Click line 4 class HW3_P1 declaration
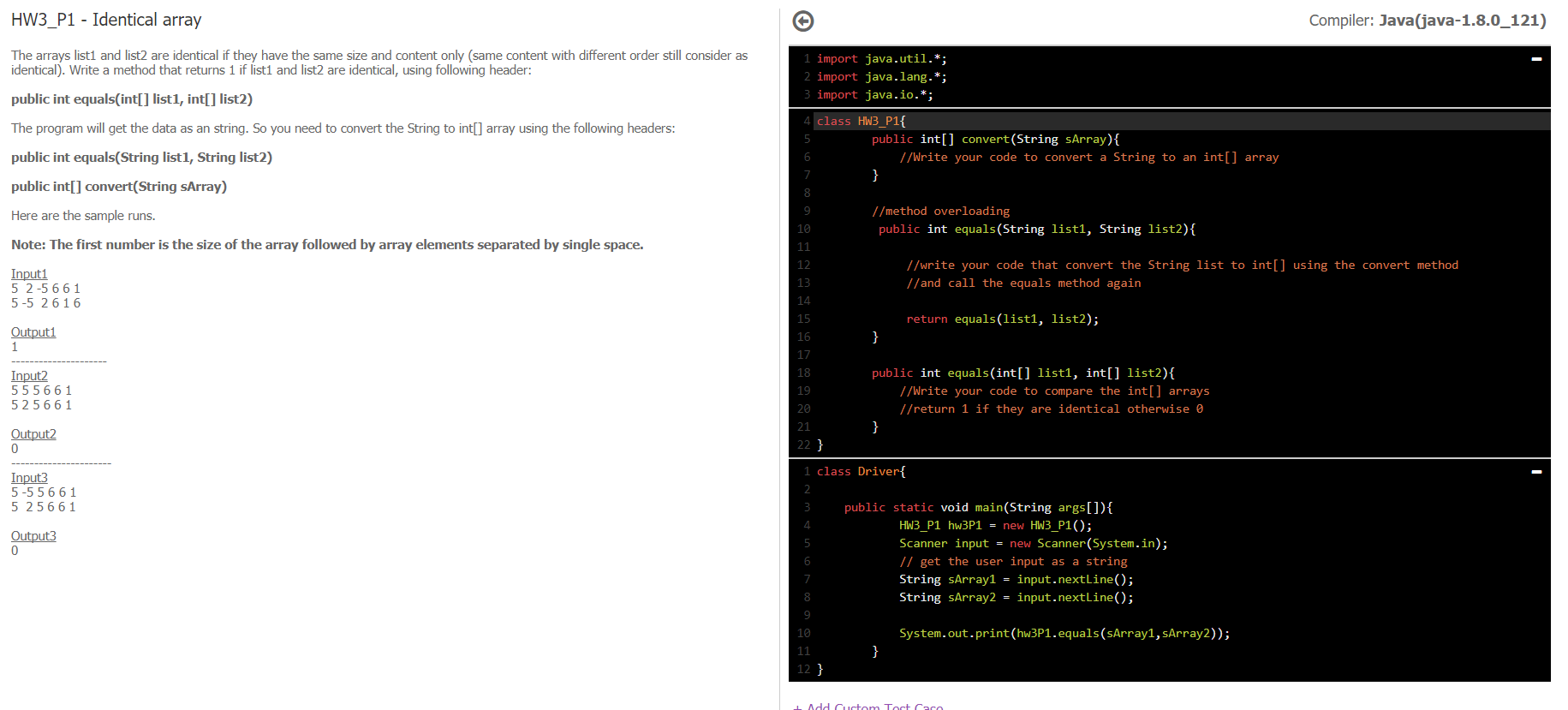Viewport: 1568px width, 710px height. [x=861, y=121]
